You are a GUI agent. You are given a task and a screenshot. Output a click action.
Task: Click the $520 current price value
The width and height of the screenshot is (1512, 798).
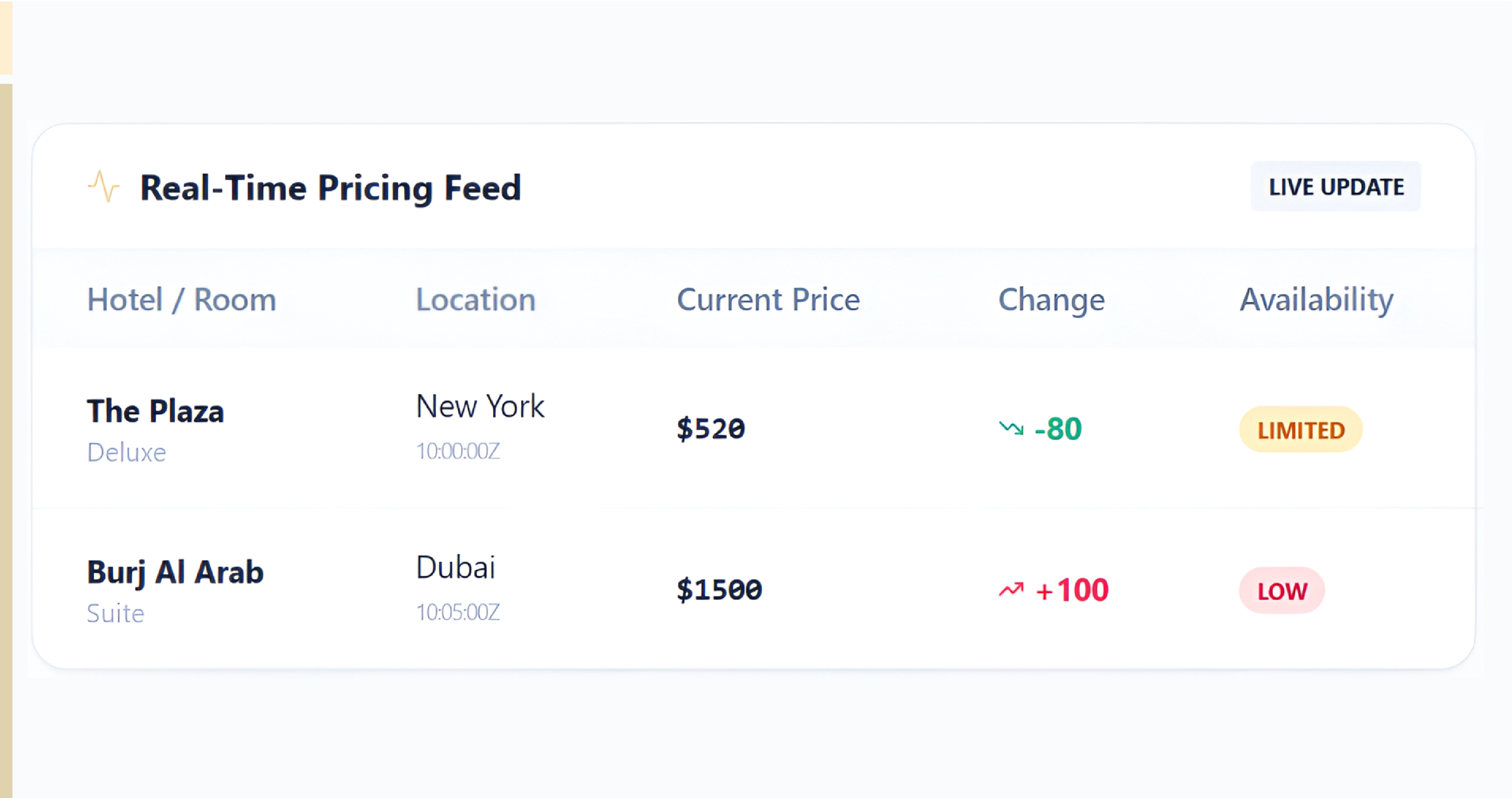pos(711,428)
